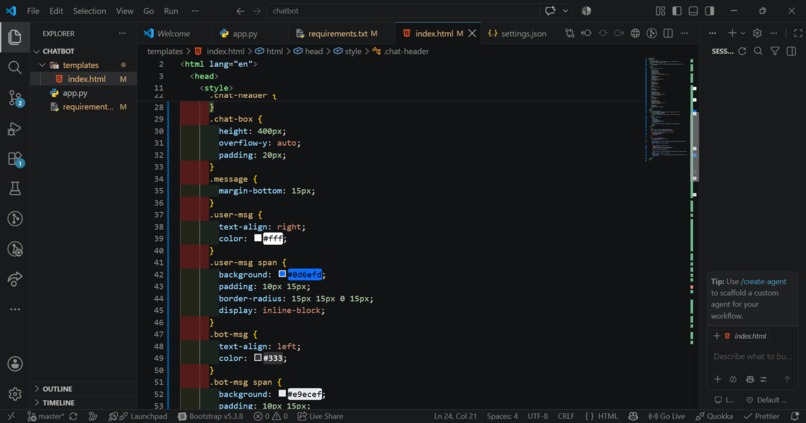
Task: Click the master branch indicator
Action: point(45,416)
